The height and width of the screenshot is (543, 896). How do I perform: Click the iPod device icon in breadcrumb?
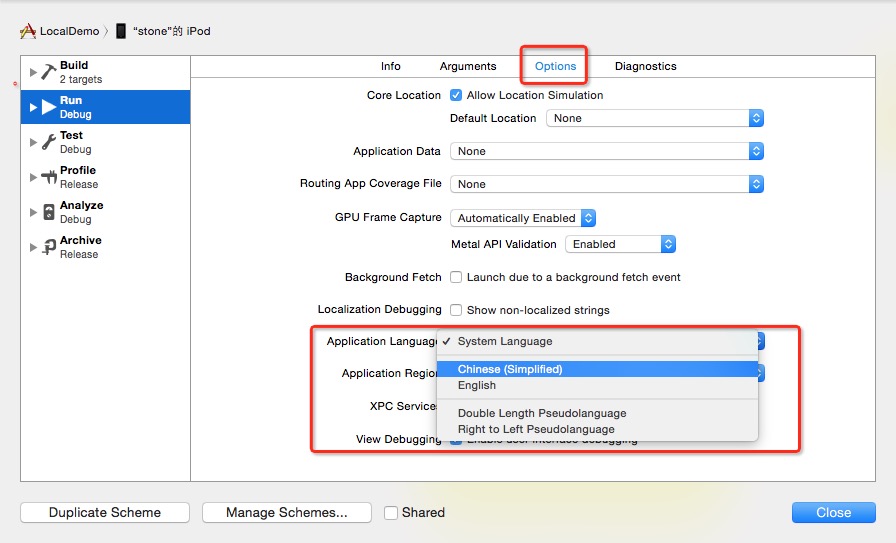pyautogui.click(x=121, y=31)
